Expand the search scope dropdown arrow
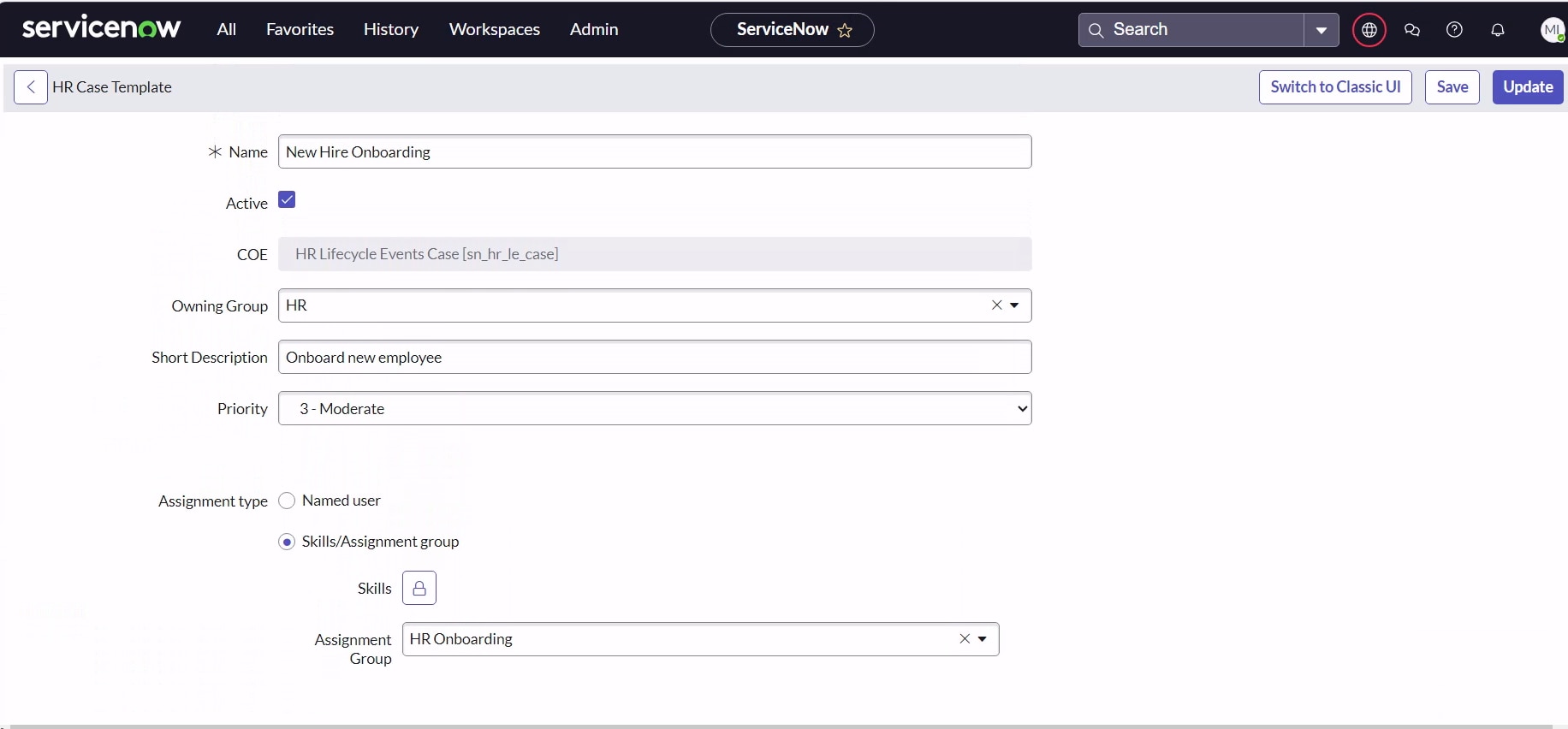Image resolution: width=1568 pixels, height=729 pixels. pos(1322,30)
